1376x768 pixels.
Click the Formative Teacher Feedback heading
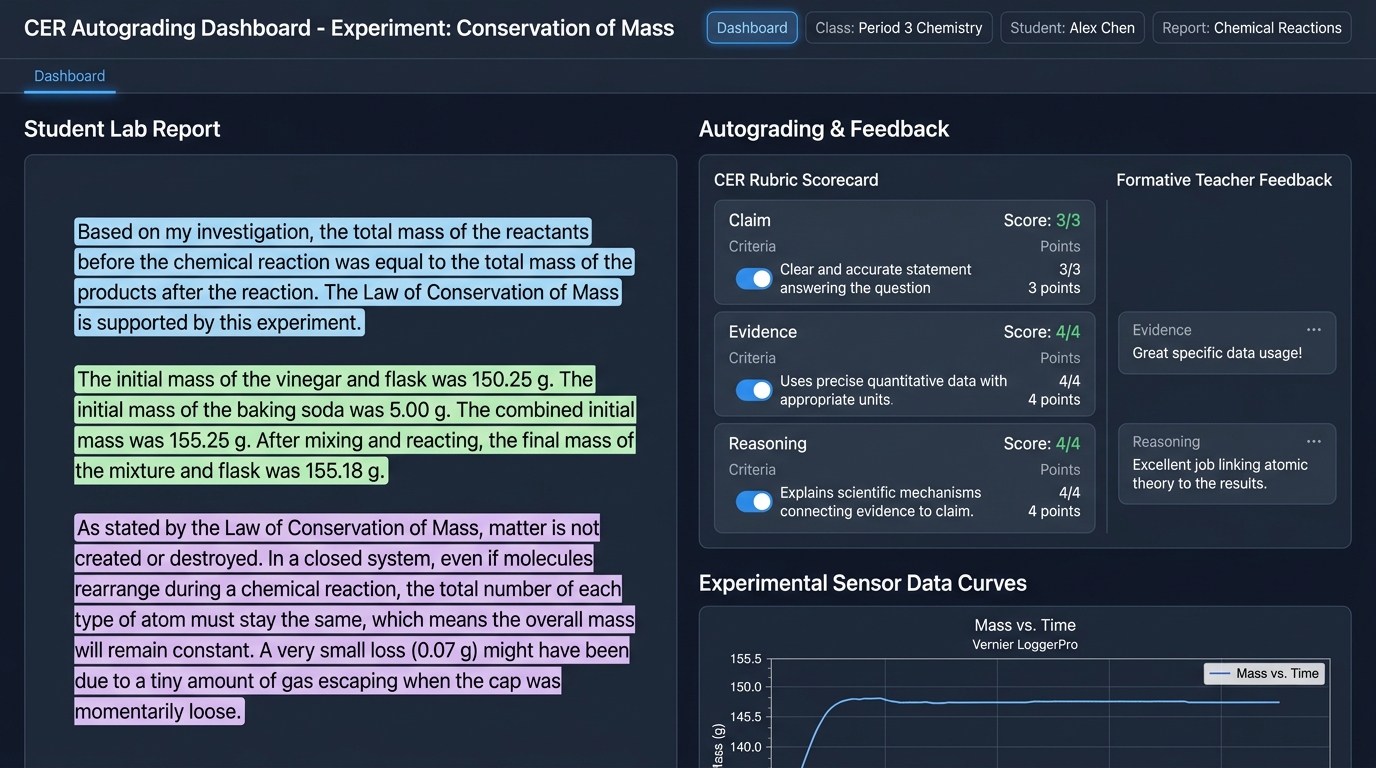click(x=1224, y=180)
